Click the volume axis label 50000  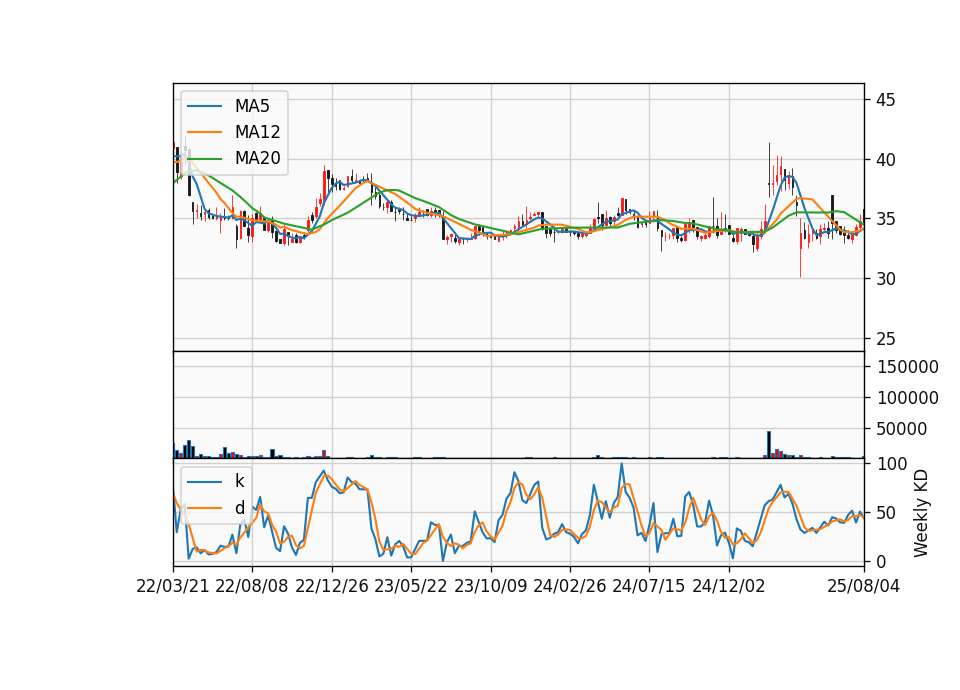coord(901,429)
